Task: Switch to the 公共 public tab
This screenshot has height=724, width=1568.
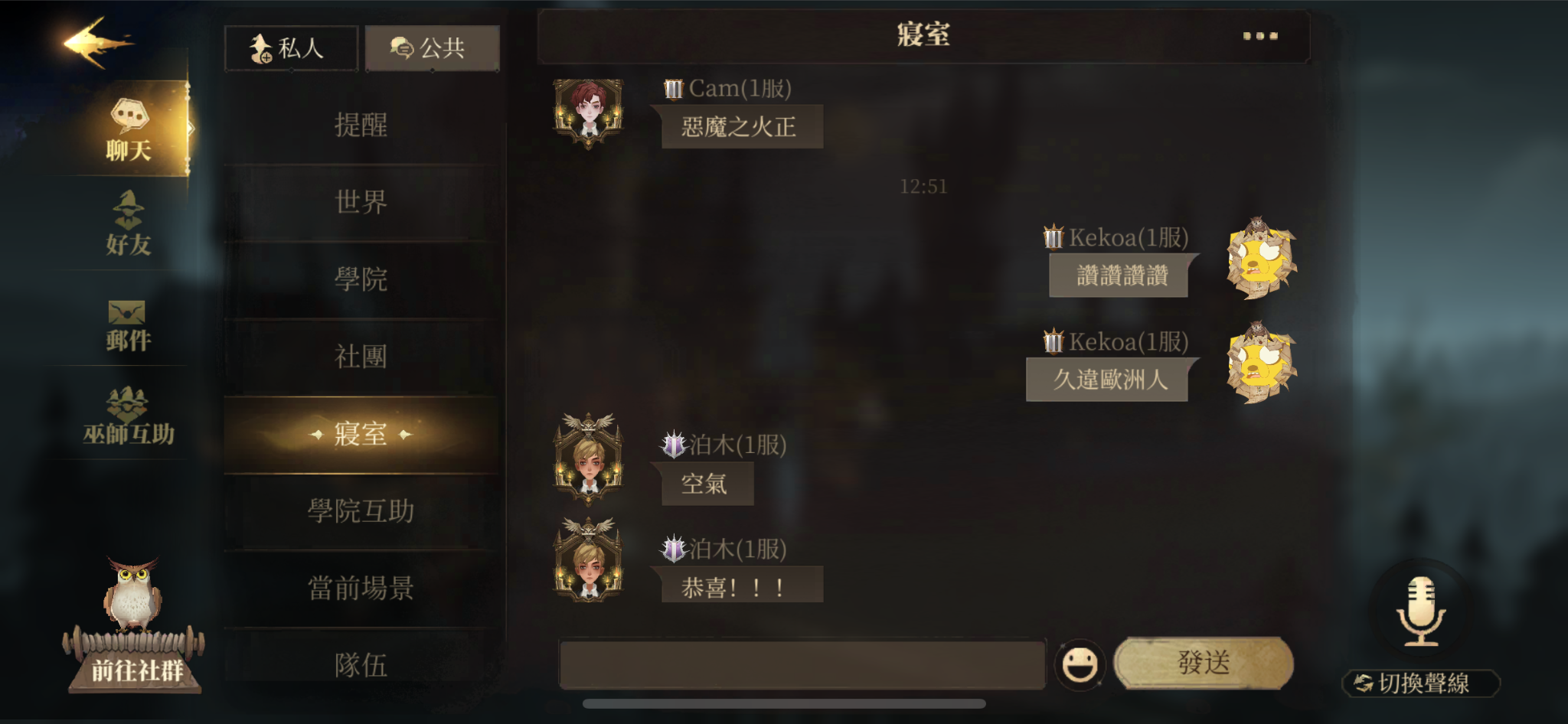Action: (432, 48)
